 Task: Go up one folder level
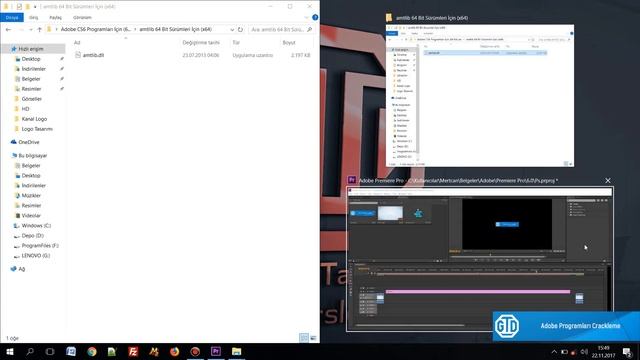click(40, 29)
